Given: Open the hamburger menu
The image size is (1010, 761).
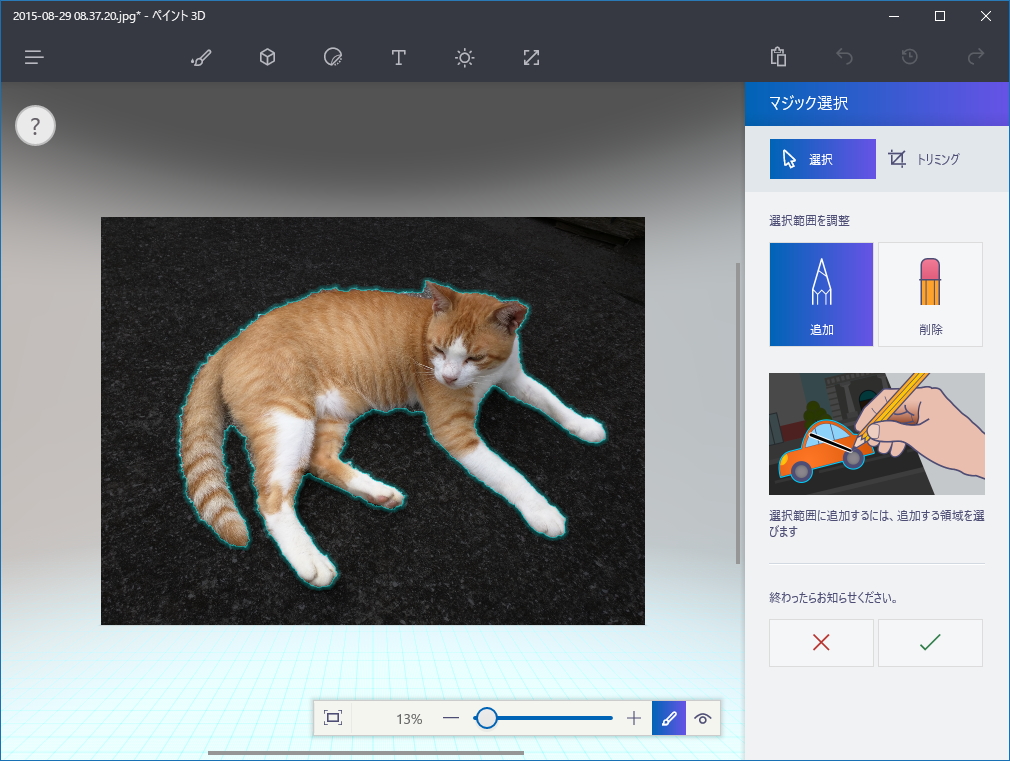Looking at the screenshot, I should 34,57.
